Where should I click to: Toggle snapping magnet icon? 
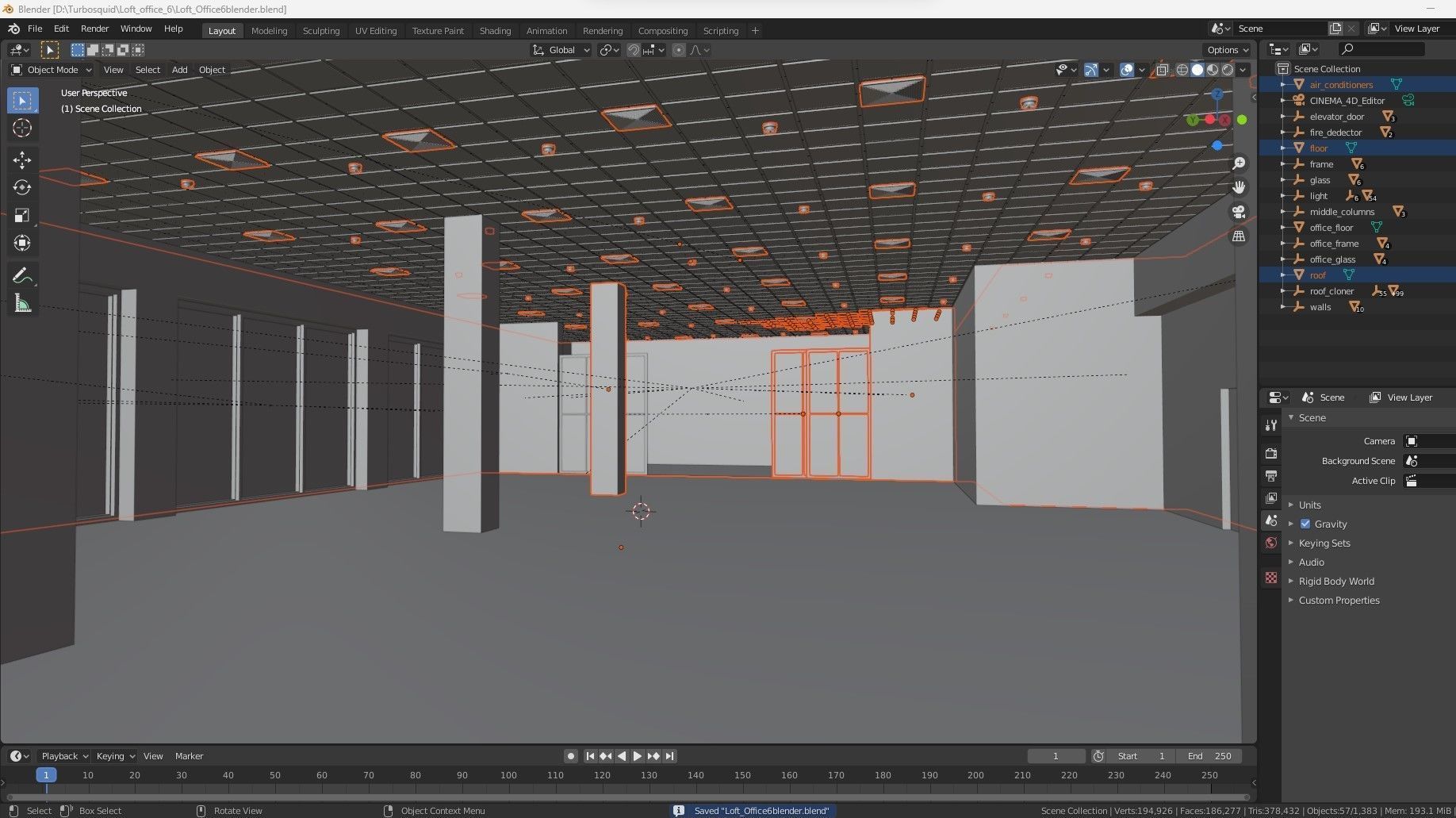pyautogui.click(x=633, y=50)
